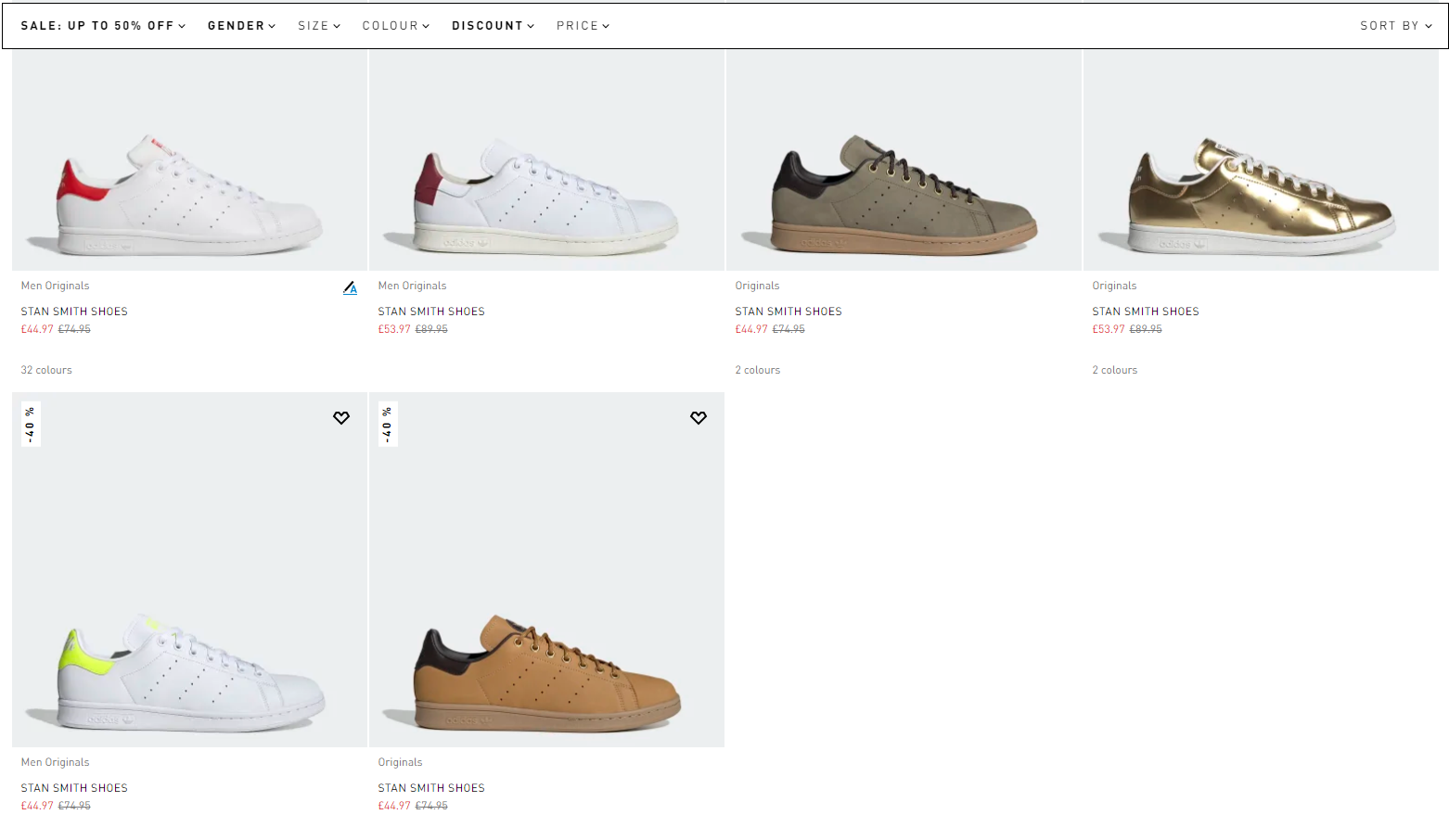Click crossed-out £89.95 price of gold shoe
1449x840 pixels.
coord(1146,329)
